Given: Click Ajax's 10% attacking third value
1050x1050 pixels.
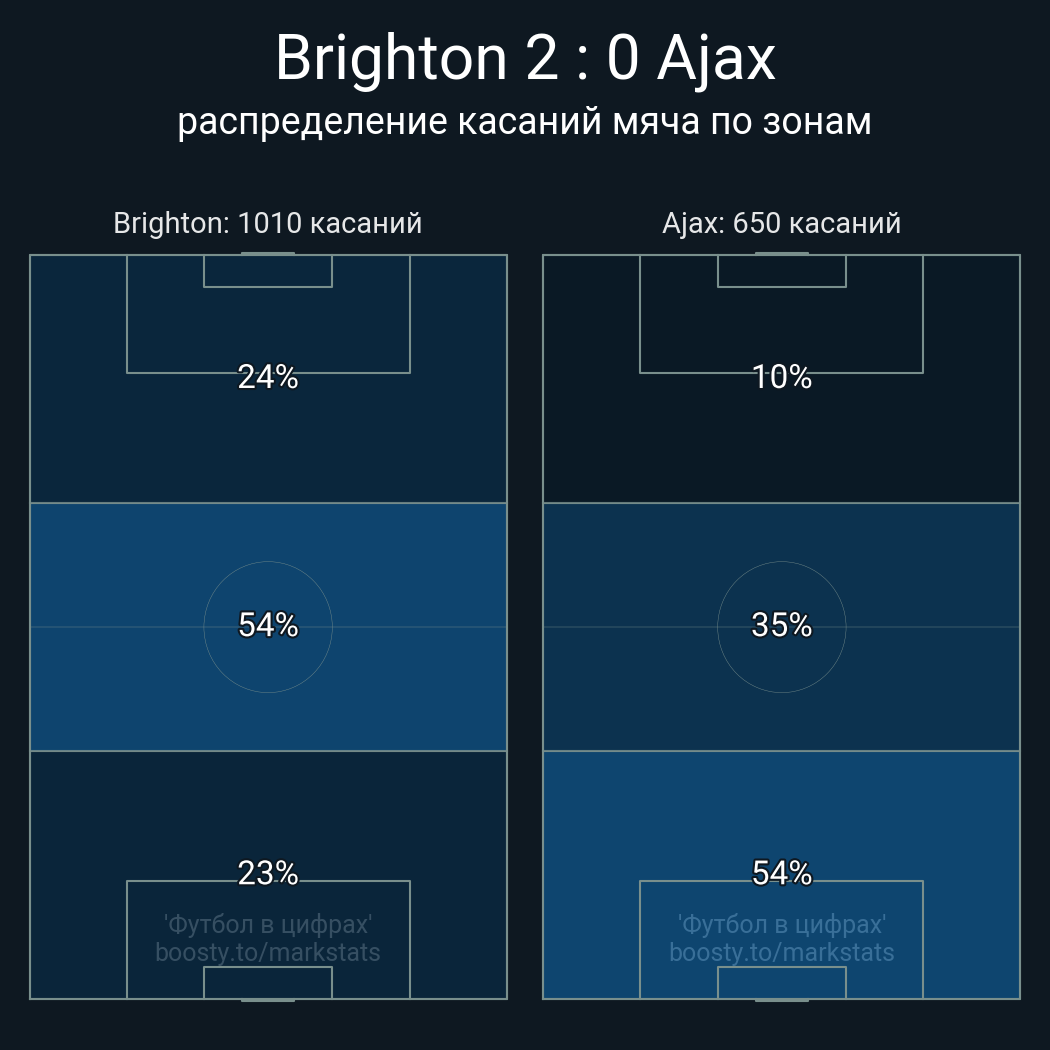Looking at the screenshot, I should pyautogui.click(x=781, y=377).
